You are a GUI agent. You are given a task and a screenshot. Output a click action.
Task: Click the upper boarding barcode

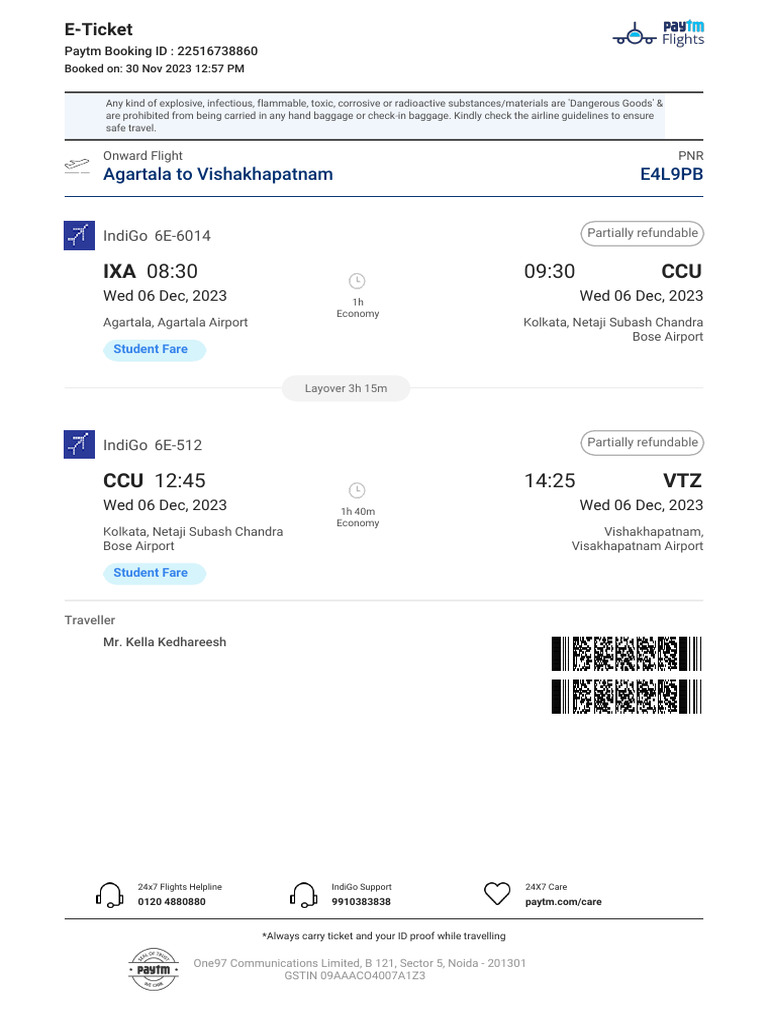[626, 654]
